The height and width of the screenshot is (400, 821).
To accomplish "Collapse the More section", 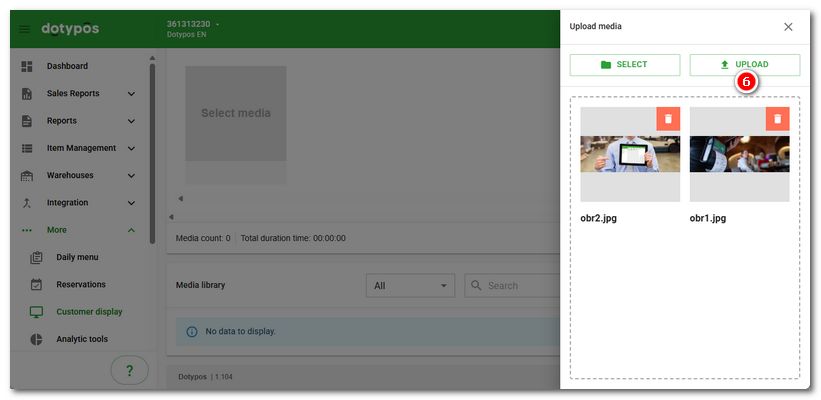I will (x=131, y=230).
